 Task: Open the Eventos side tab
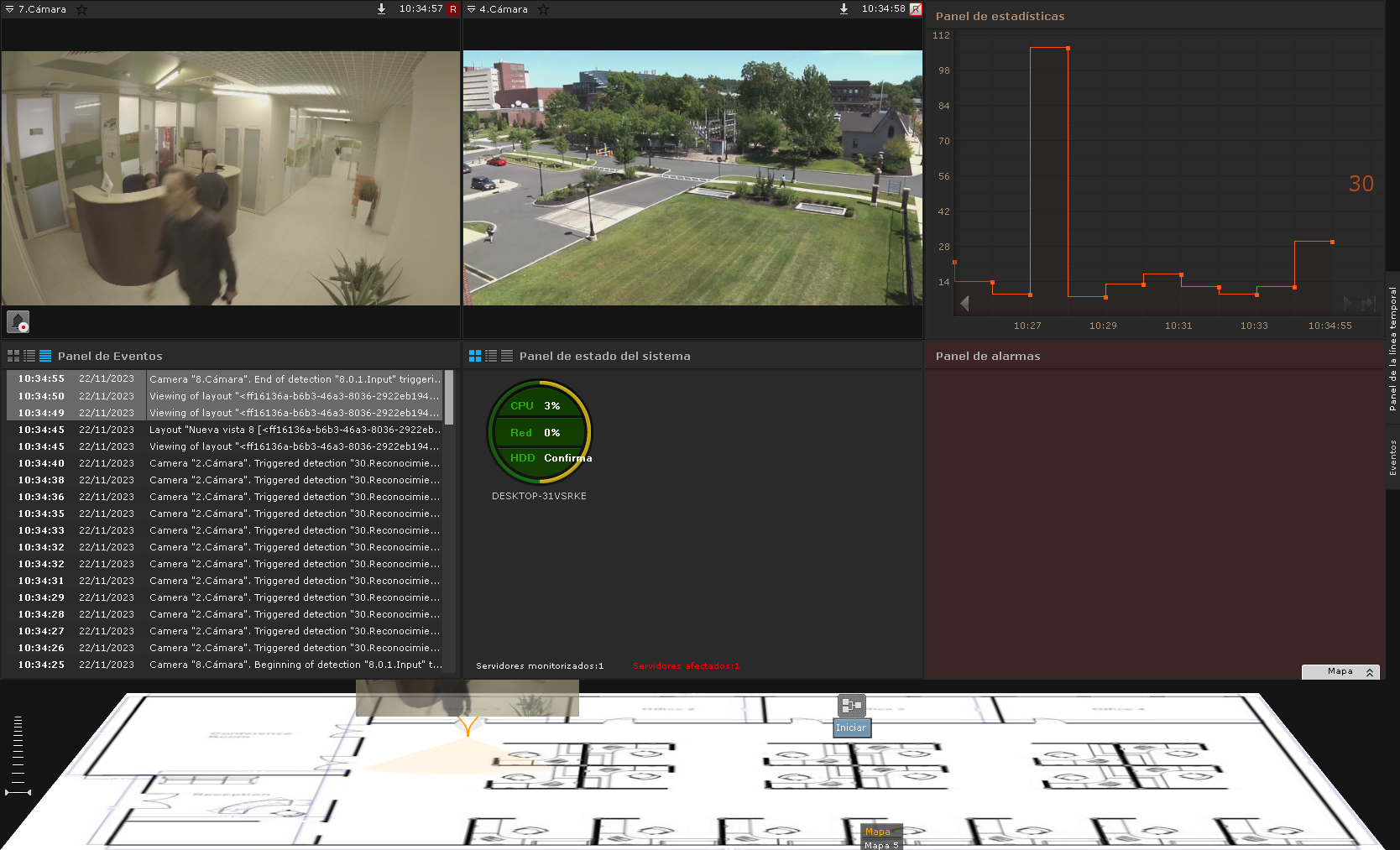(x=1392, y=457)
